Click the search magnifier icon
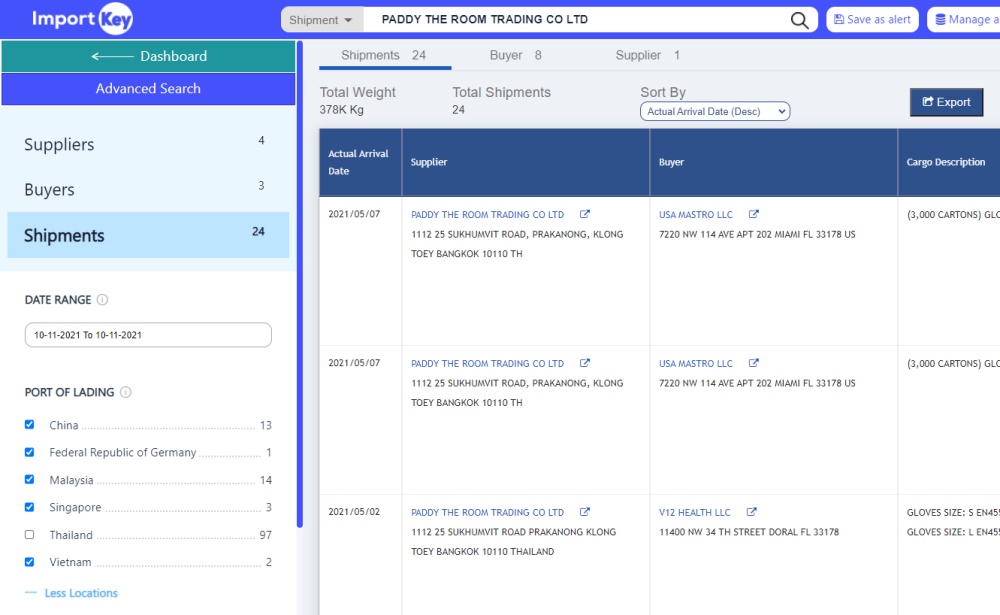This screenshot has width=1000, height=615. (x=799, y=20)
